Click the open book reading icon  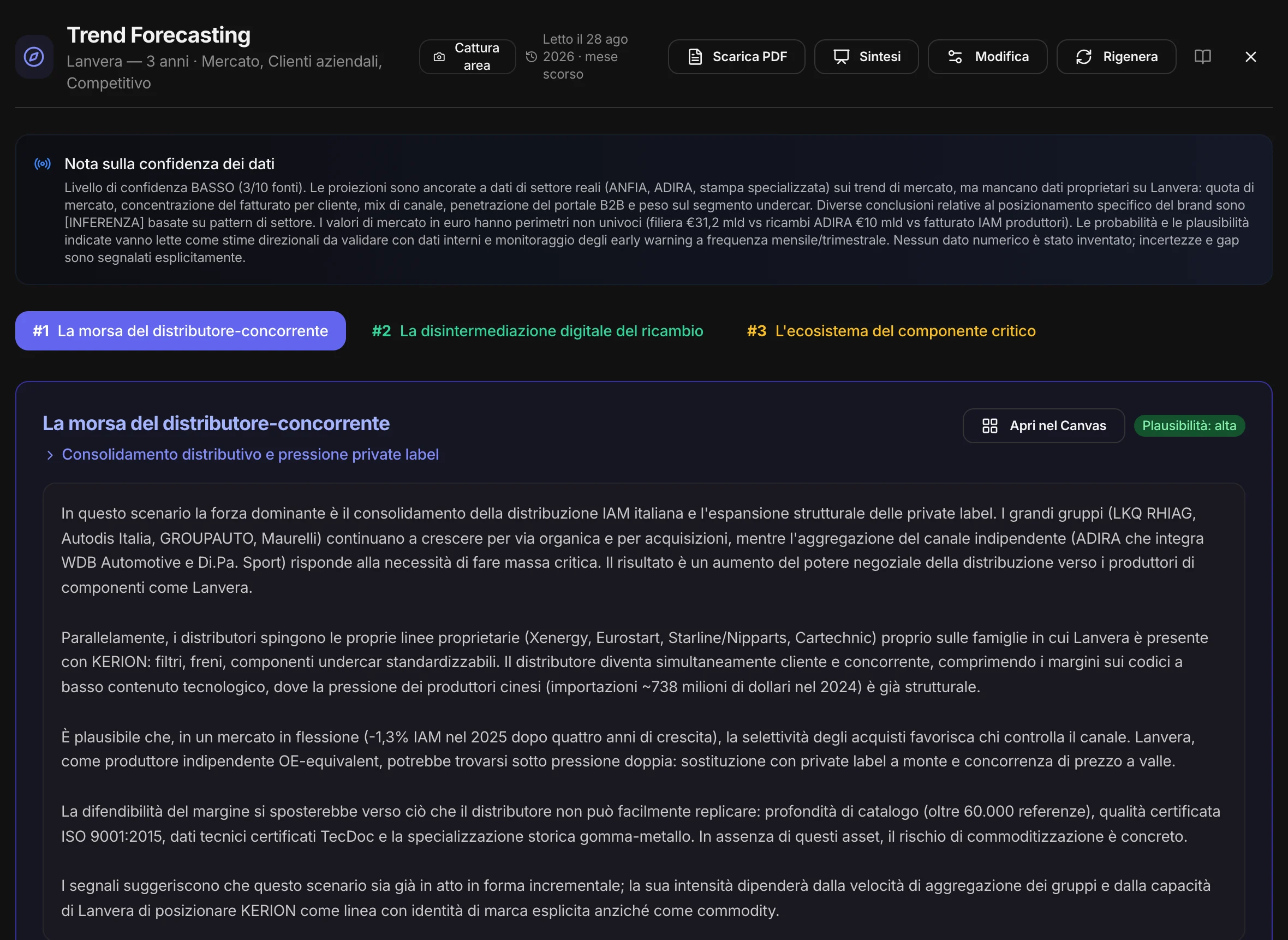tap(1202, 57)
